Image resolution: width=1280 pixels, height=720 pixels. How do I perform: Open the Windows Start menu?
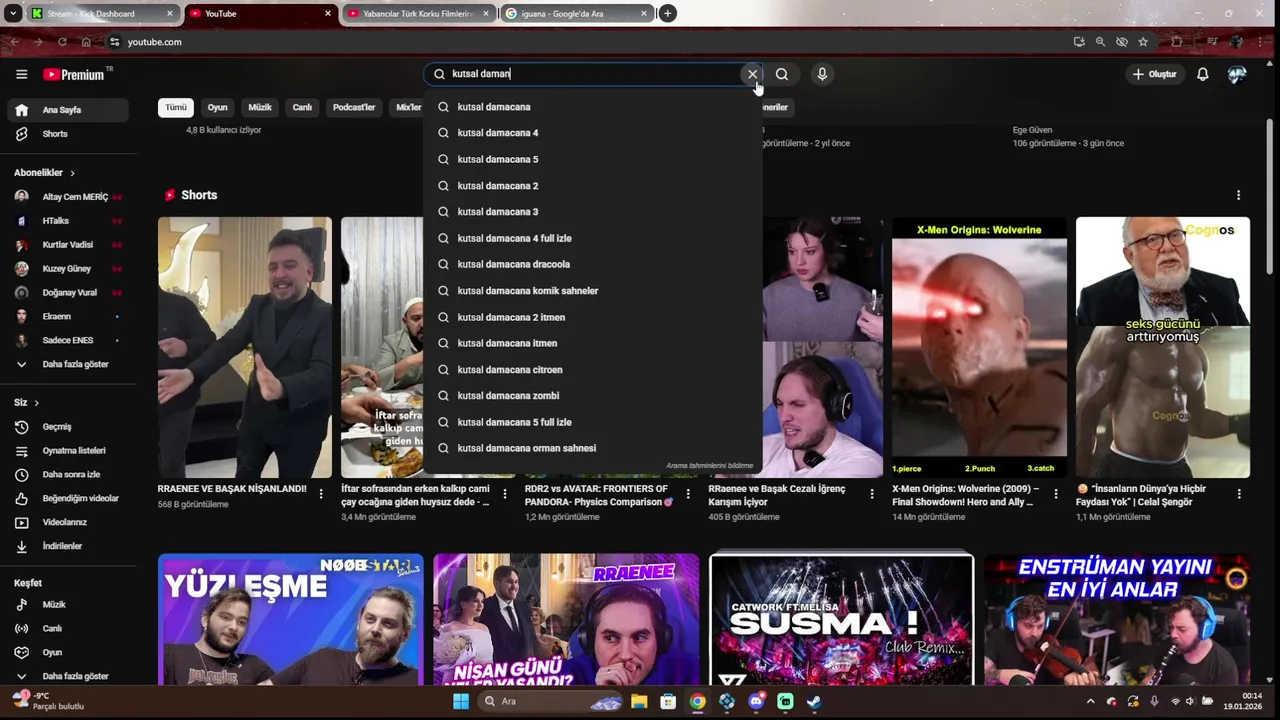(461, 701)
